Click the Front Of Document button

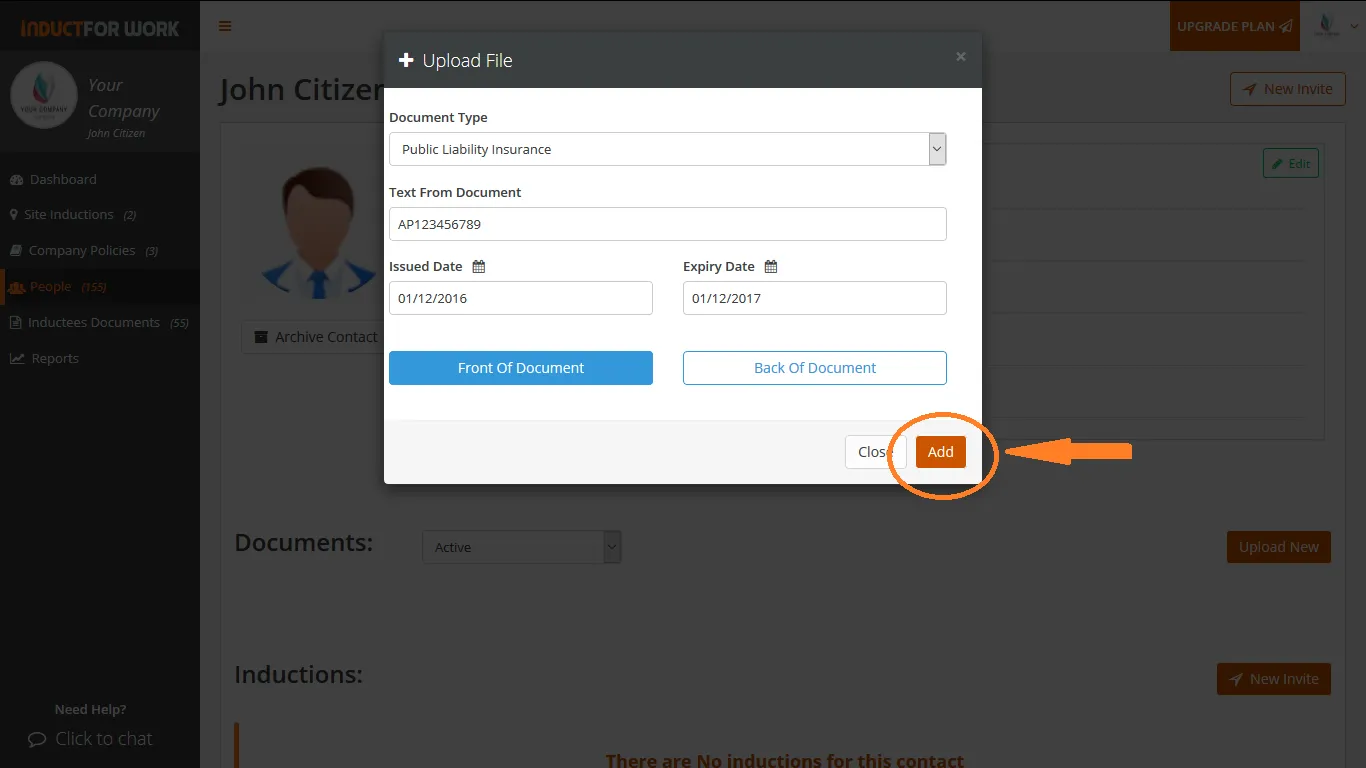click(520, 368)
